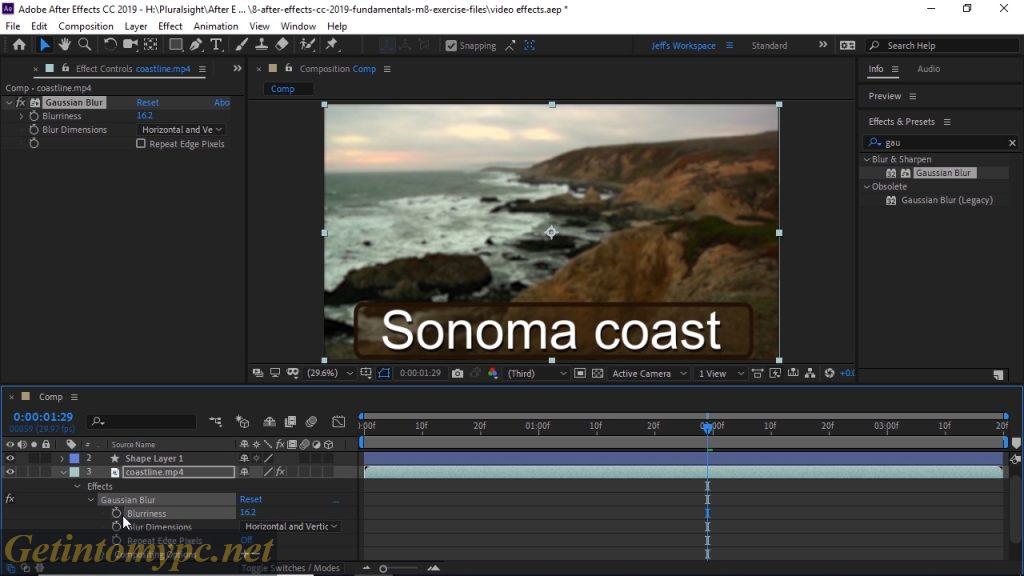This screenshot has width=1024, height=576.
Task: Select the Roto Brush tool
Action: click(x=307, y=44)
